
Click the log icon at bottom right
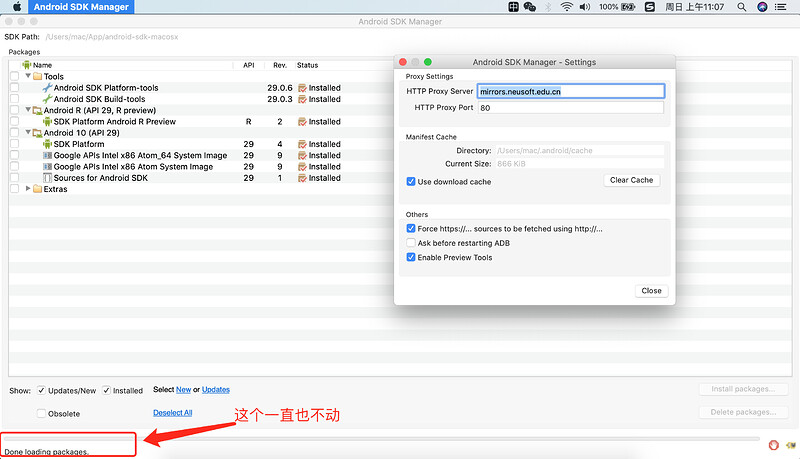[x=791, y=445]
